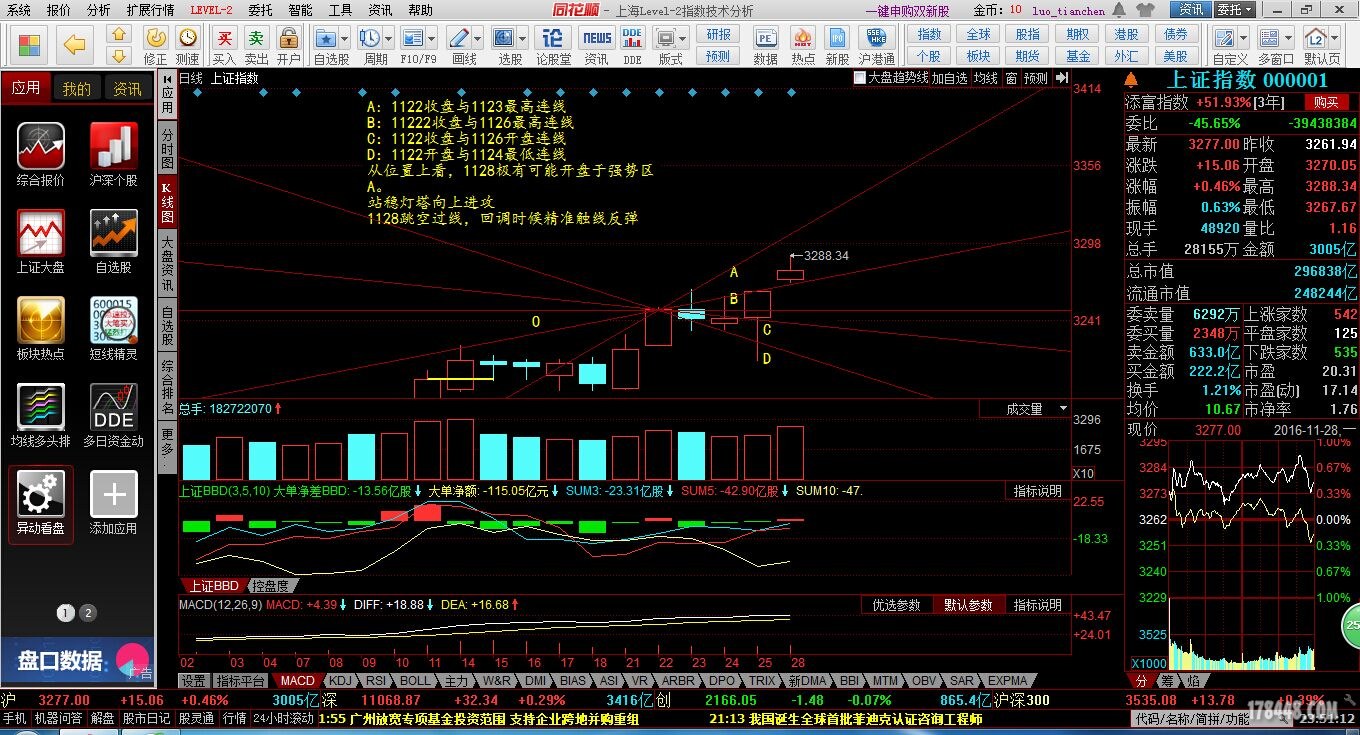
Task: Expand the 画线 dropdown arrow
Action: pyautogui.click(x=478, y=37)
